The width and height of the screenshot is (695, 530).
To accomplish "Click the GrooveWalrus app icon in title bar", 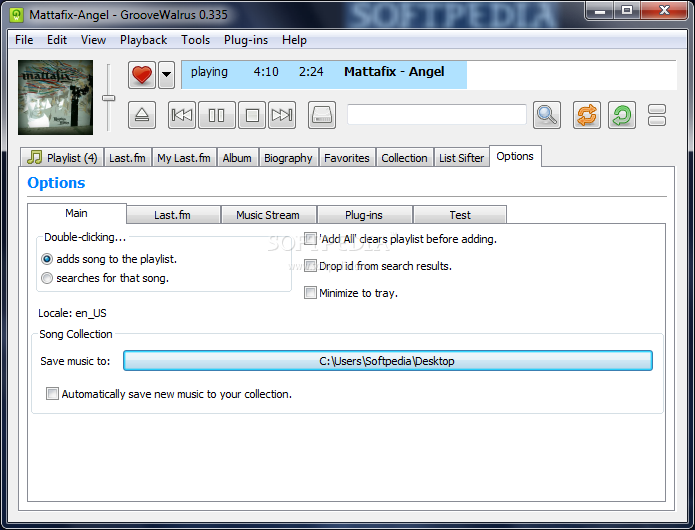I will (x=17, y=15).
